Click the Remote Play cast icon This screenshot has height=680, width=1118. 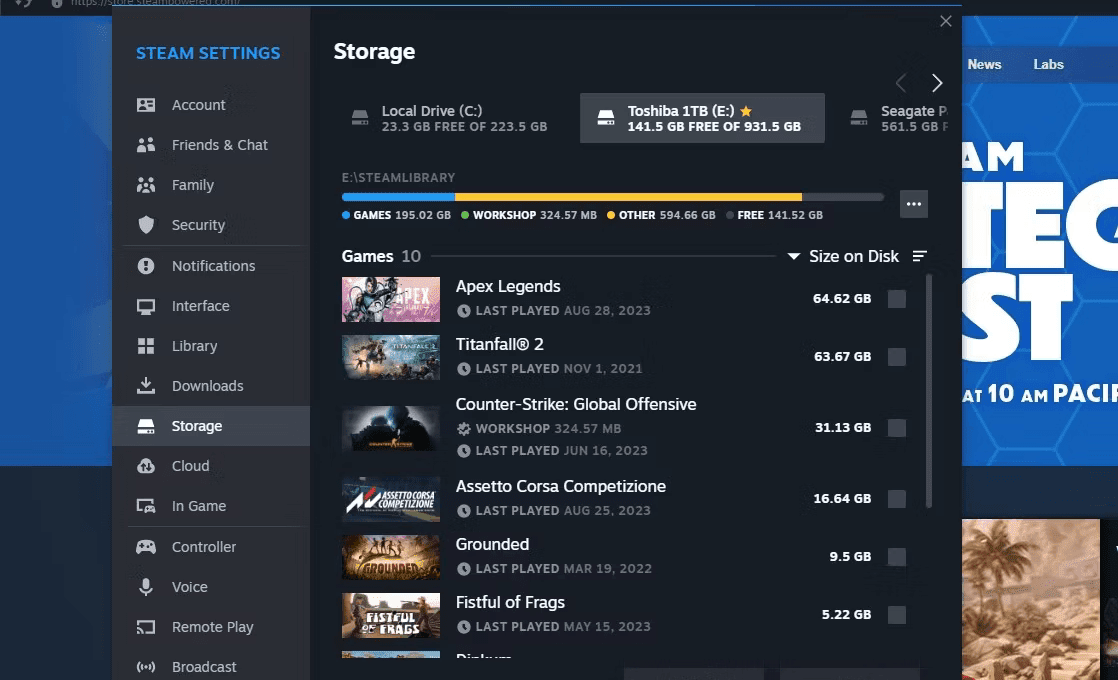pos(145,627)
